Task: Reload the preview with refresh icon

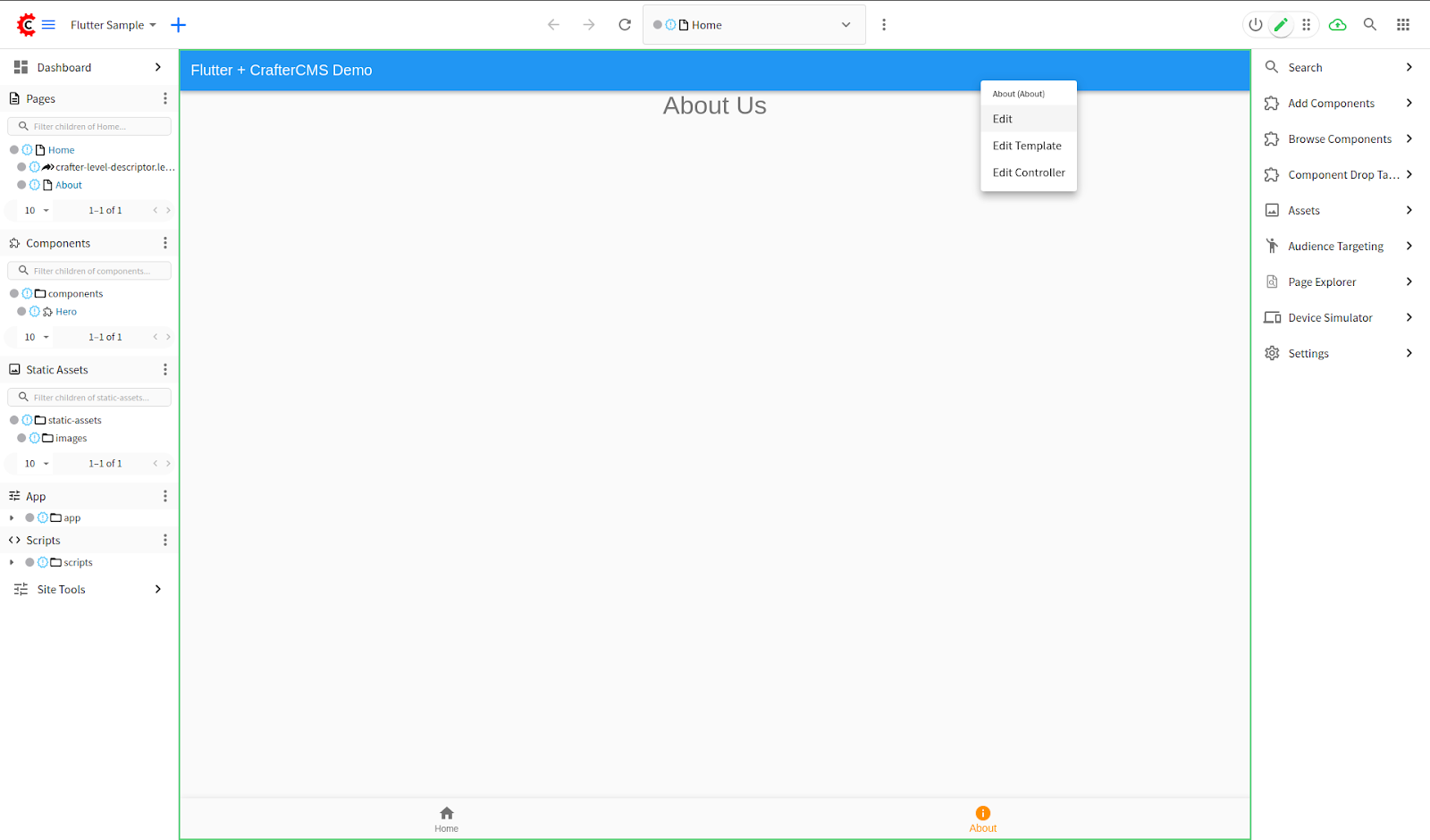Action: click(625, 25)
